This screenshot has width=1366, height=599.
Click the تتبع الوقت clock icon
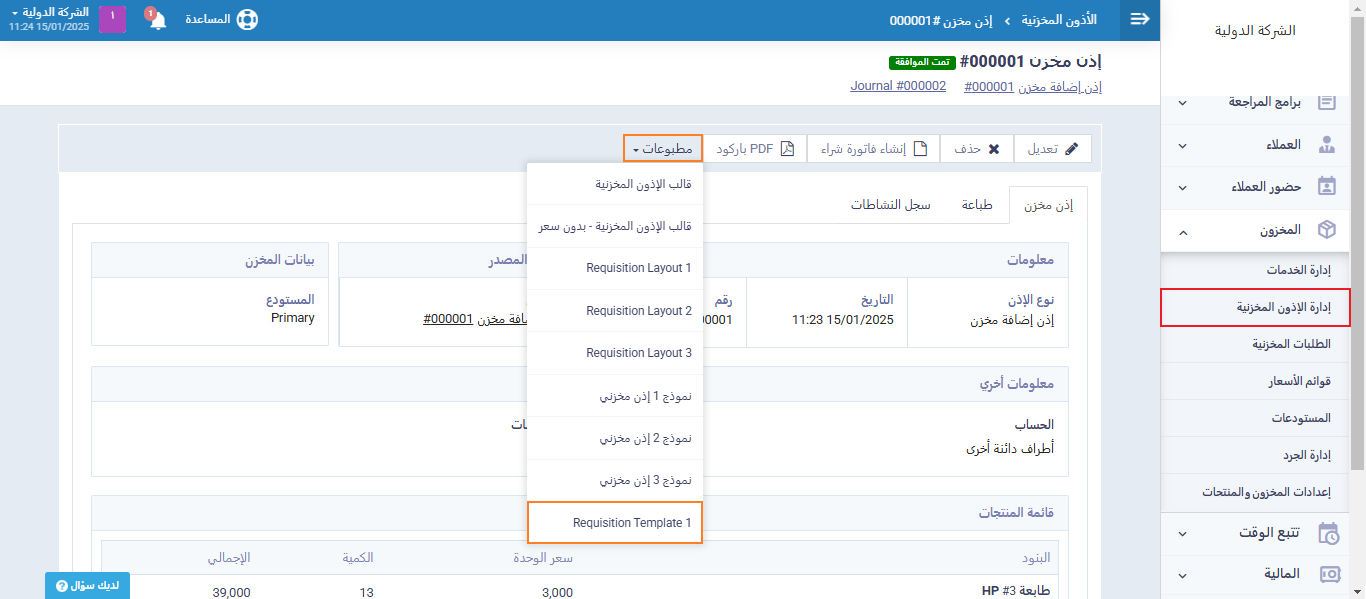(x=1328, y=533)
